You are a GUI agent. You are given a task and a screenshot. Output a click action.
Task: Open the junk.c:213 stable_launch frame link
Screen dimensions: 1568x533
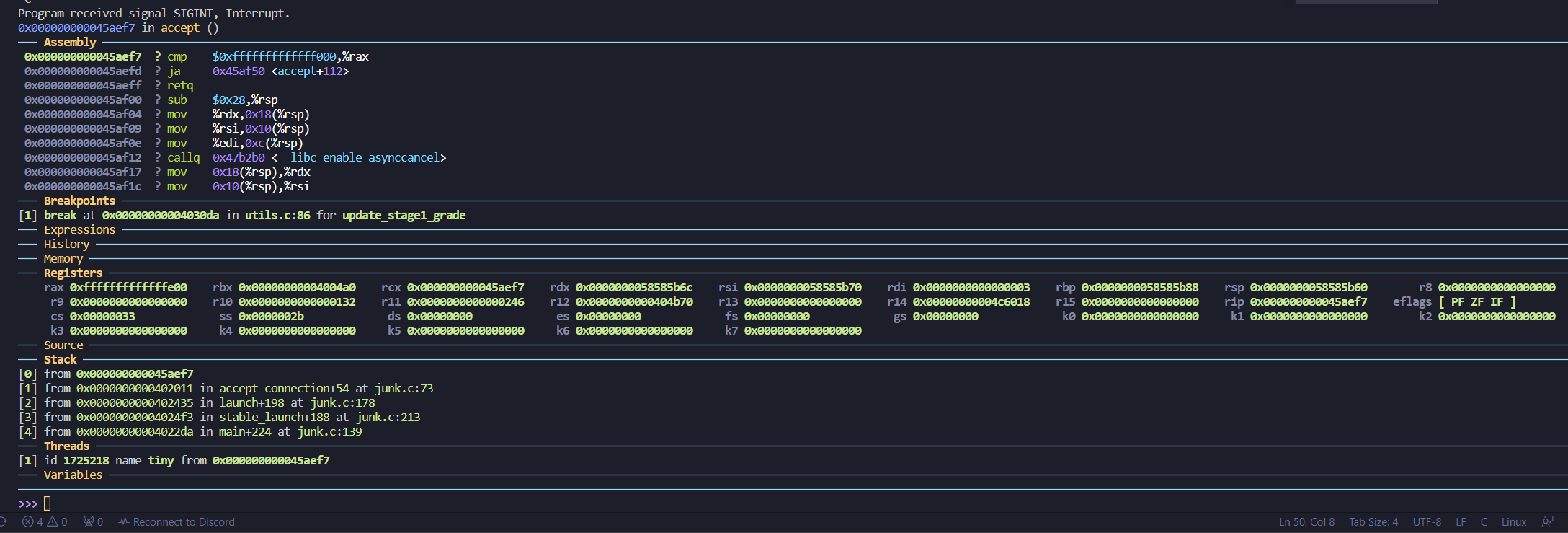pyautogui.click(x=388, y=417)
